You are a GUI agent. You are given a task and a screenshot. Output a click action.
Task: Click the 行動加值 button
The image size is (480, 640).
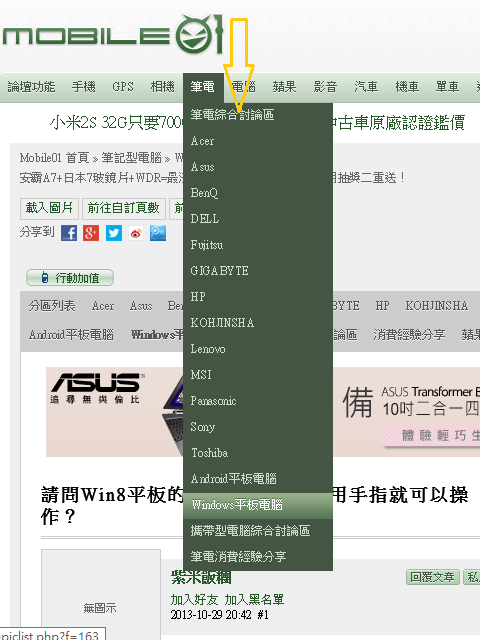(70, 278)
